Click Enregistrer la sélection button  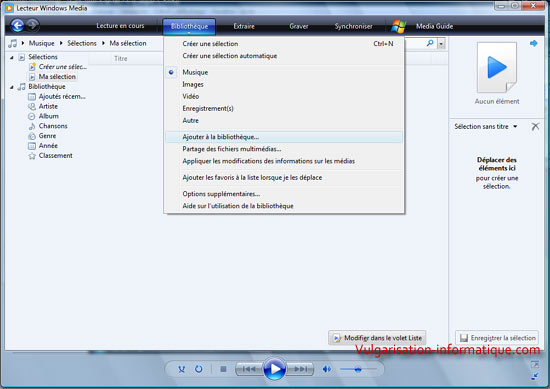click(497, 338)
